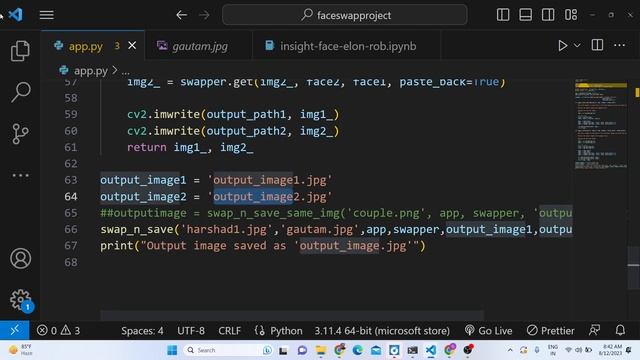Click the Prettier status item
This screenshot has height=360, width=640.
point(550,331)
